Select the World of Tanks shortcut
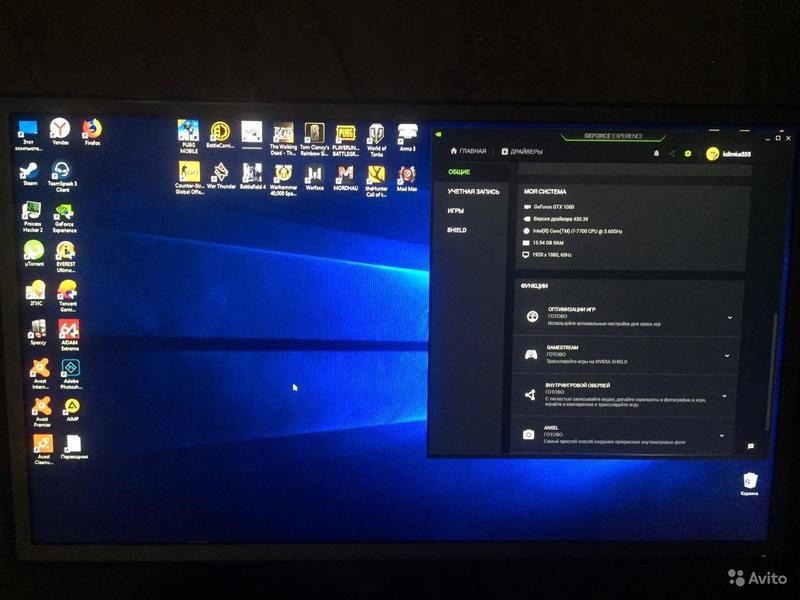 click(377, 140)
